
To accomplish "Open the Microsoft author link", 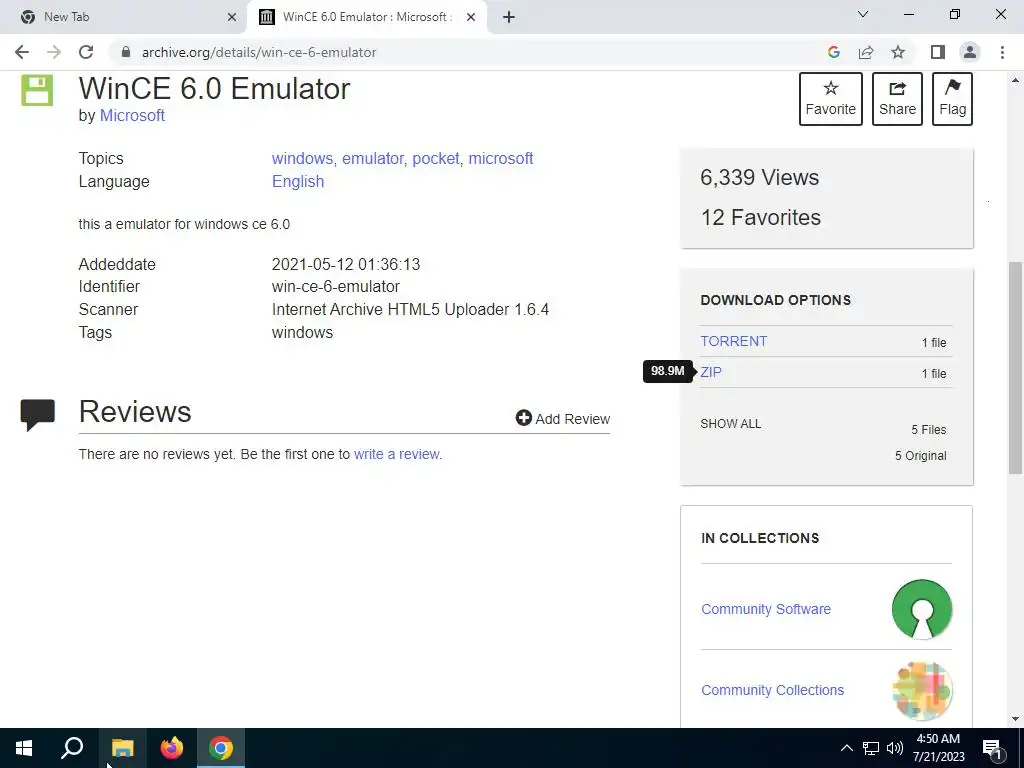I will 132,116.
